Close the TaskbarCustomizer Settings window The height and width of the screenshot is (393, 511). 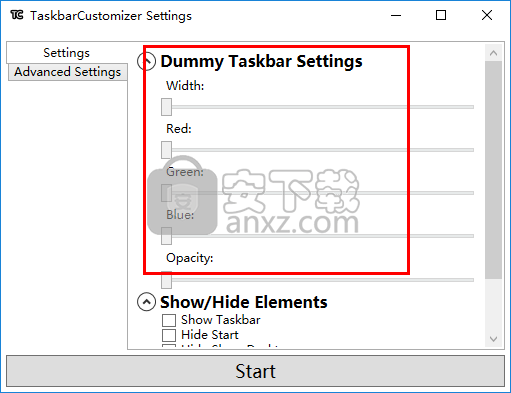487,15
